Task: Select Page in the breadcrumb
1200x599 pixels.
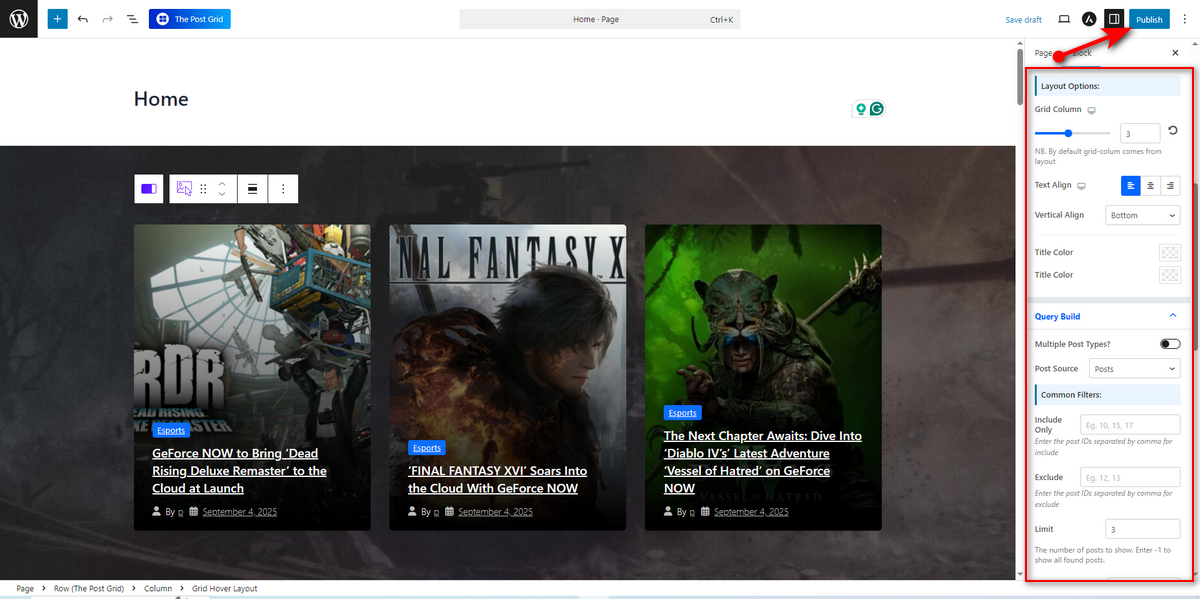Action: [x=25, y=588]
